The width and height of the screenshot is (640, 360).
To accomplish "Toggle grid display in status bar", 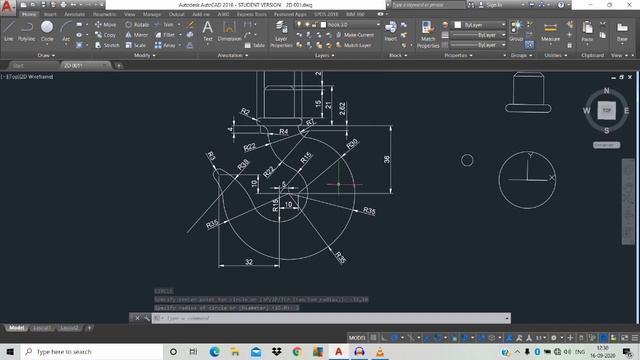I will pyautogui.click(x=373, y=338).
